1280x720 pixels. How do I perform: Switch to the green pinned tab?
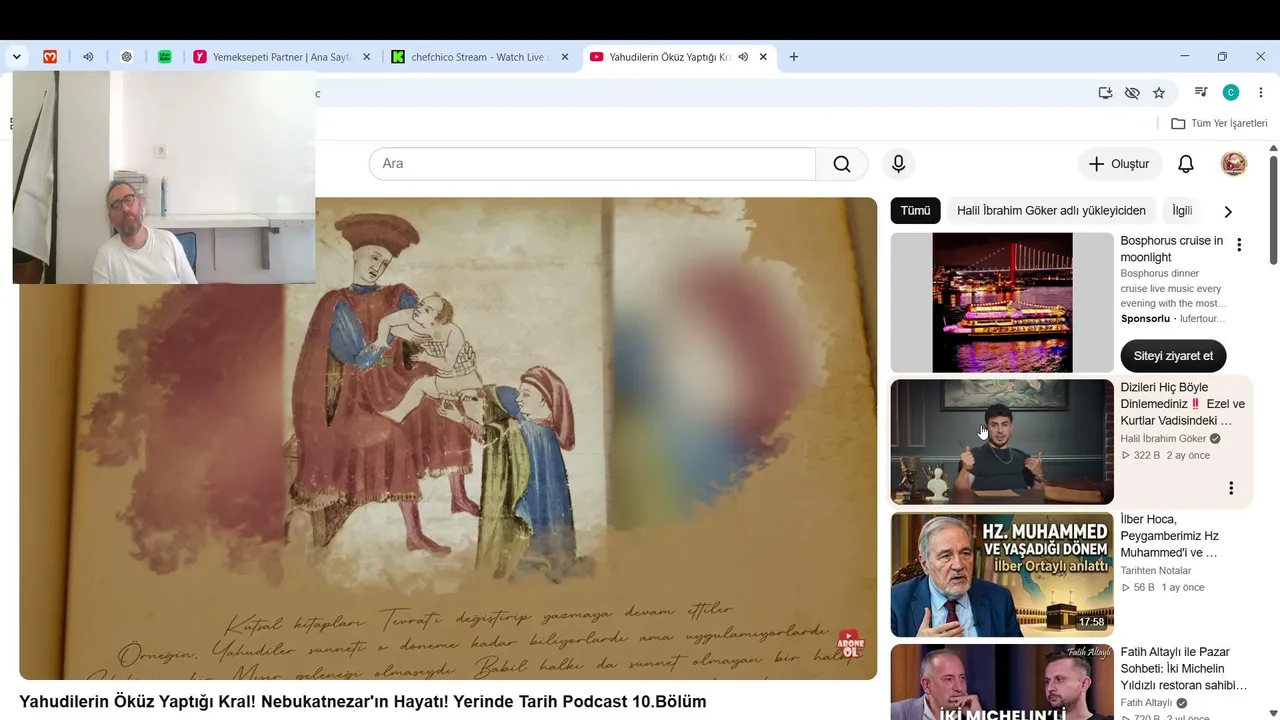click(165, 57)
